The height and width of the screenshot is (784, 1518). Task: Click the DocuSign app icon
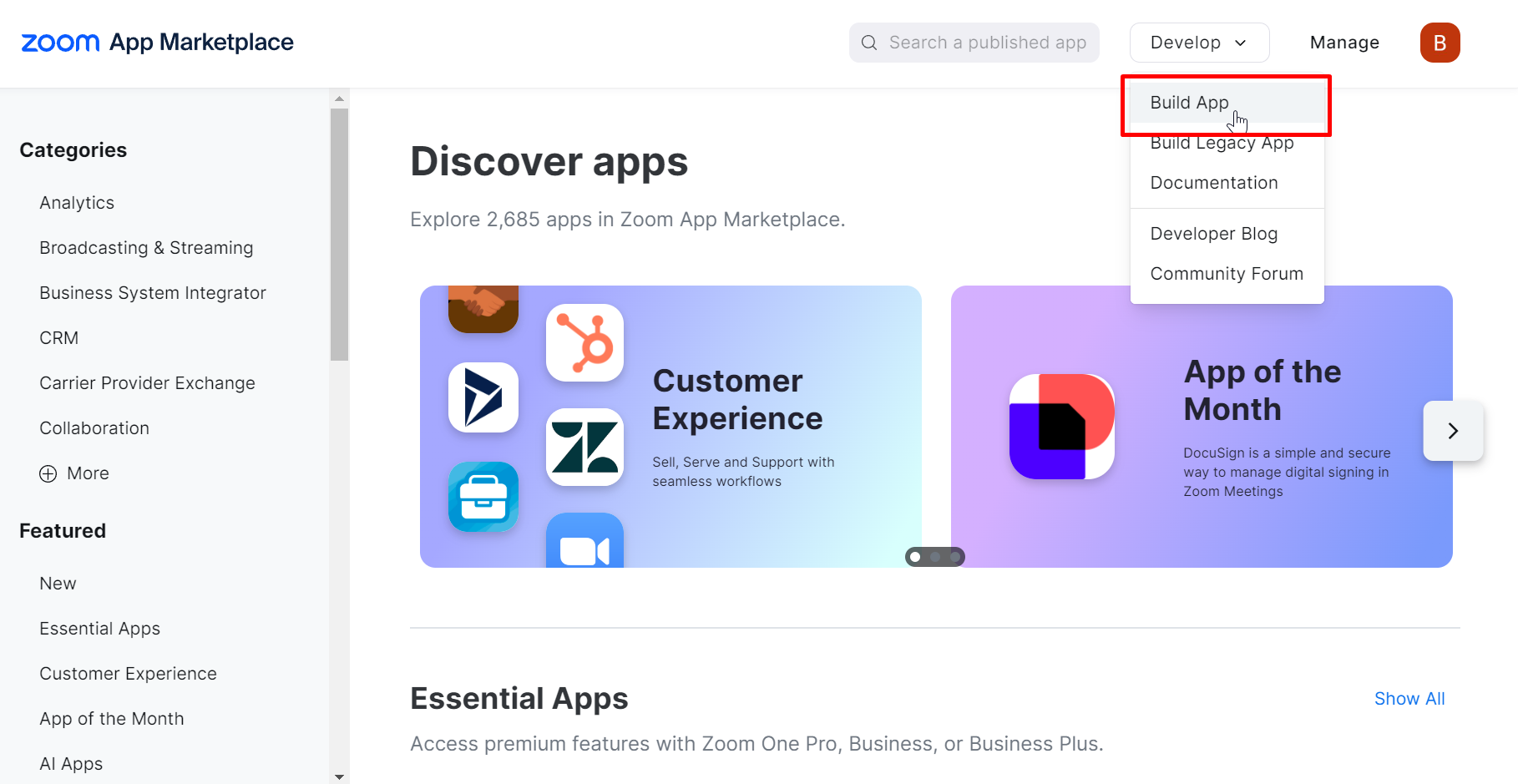click(1061, 427)
